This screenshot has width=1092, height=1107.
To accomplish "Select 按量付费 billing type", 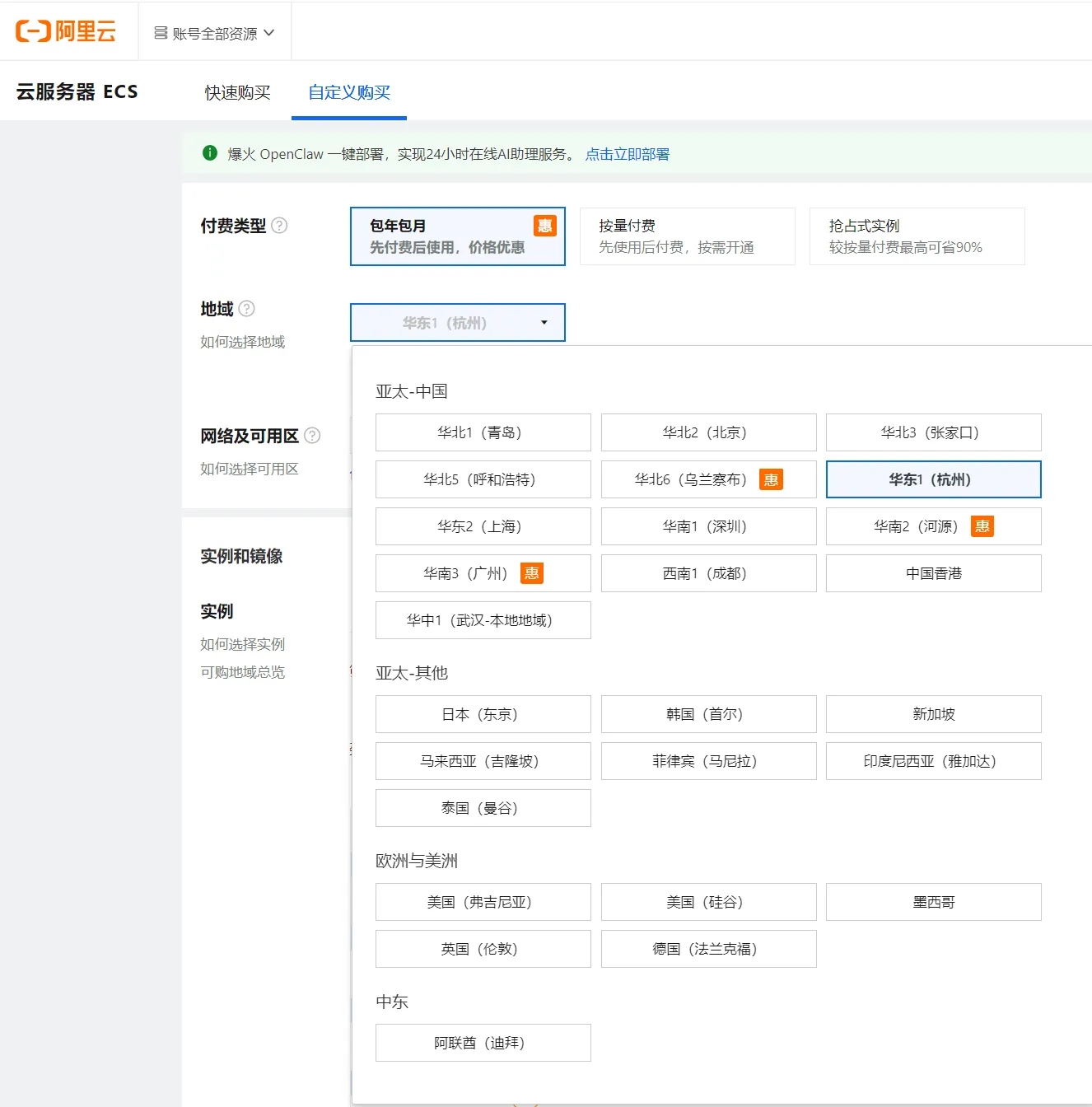I will tap(688, 236).
